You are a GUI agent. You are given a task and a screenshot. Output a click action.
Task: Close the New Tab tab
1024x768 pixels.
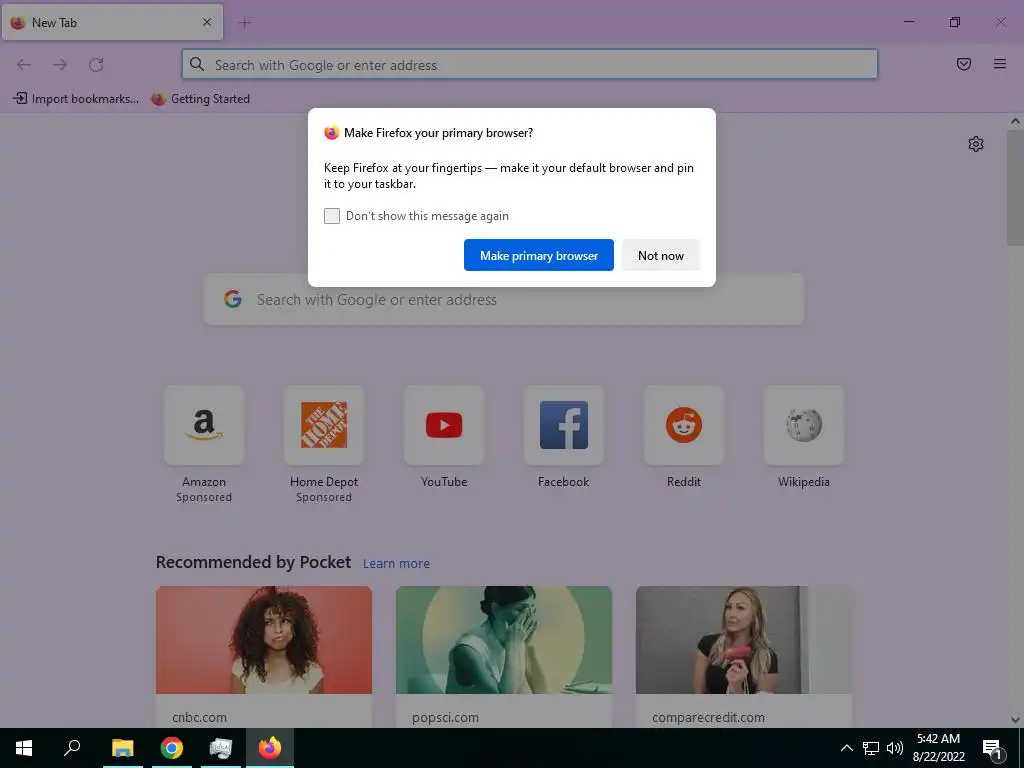(206, 22)
